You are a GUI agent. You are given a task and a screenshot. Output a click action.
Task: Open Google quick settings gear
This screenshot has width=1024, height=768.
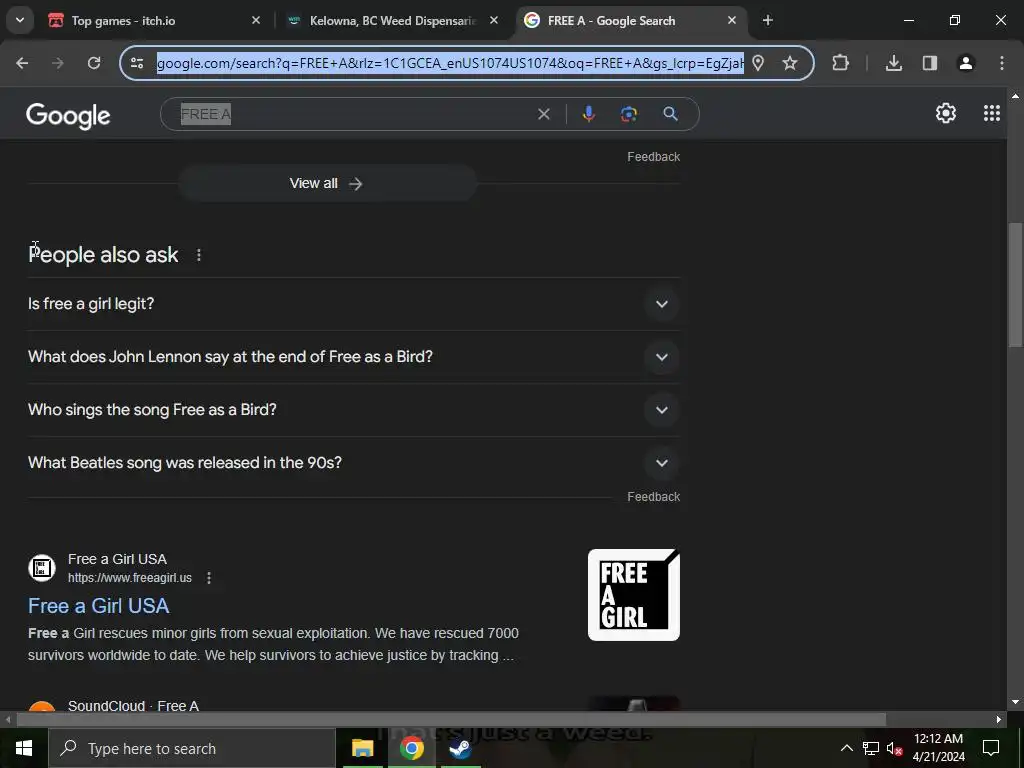946,114
